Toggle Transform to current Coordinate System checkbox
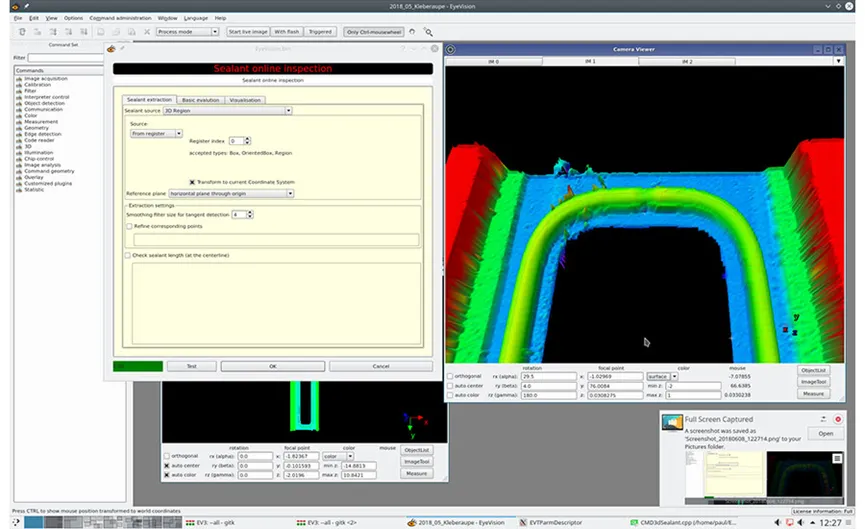Screen dimensions: 865x529 click(x=192, y=181)
